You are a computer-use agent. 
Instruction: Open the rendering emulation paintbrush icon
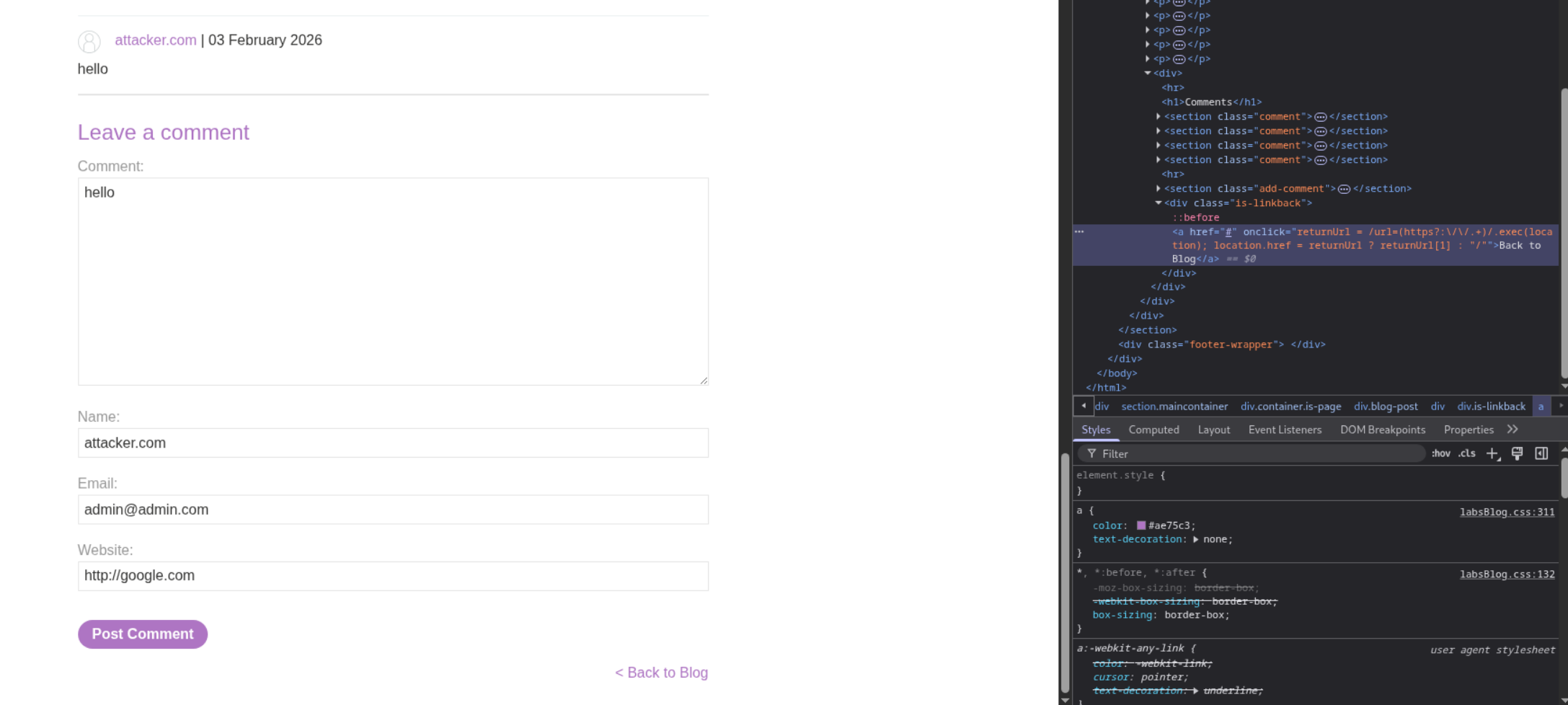tap(1517, 453)
